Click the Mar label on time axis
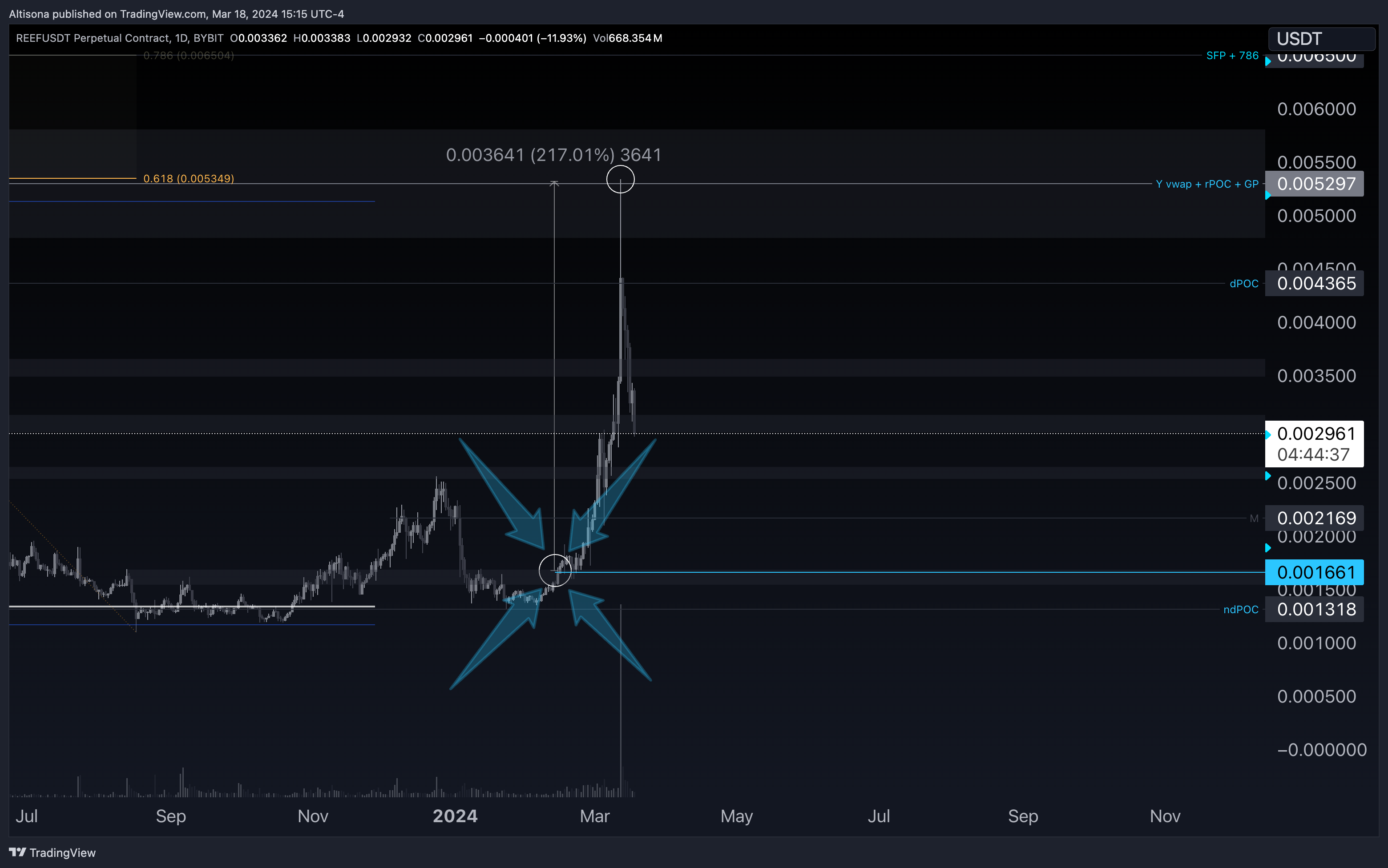This screenshot has height=868, width=1388. [594, 816]
